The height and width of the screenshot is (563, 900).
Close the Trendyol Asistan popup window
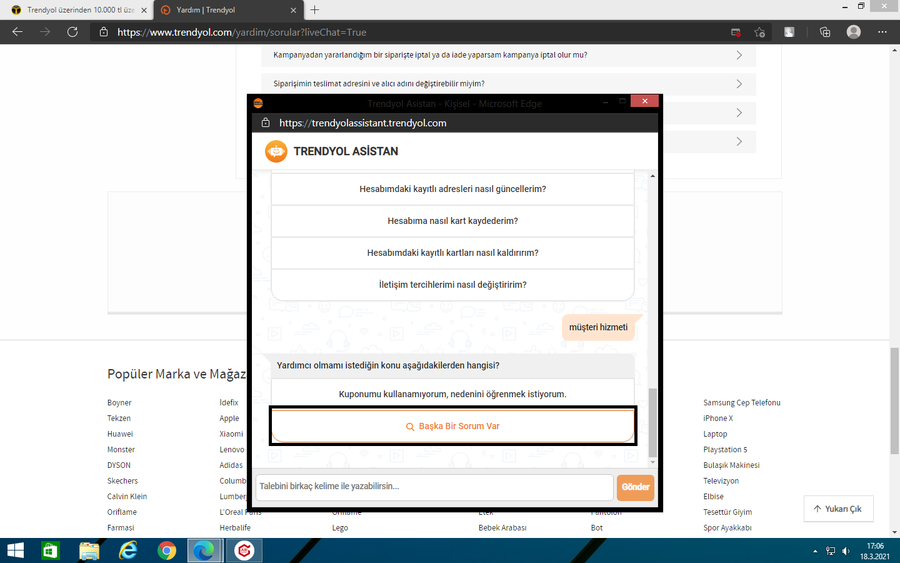pyautogui.click(x=645, y=101)
